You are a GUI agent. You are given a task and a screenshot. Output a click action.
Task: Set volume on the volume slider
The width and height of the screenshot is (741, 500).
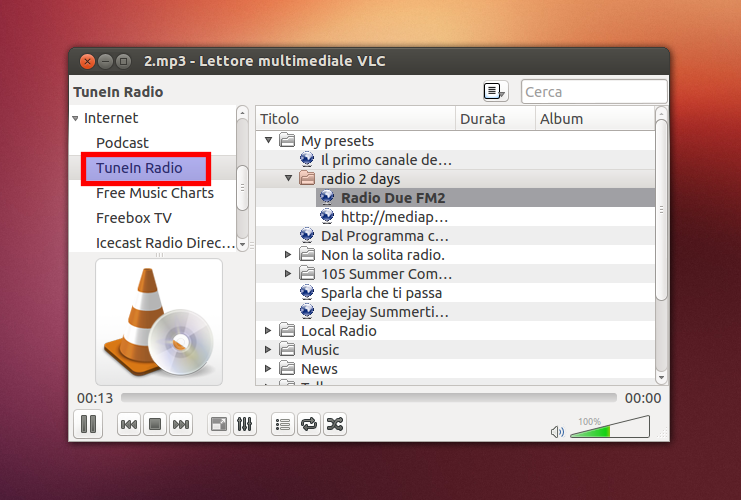click(610, 427)
